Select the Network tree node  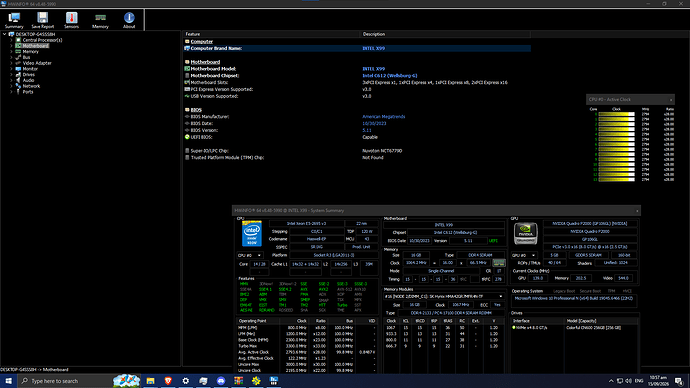(31, 86)
